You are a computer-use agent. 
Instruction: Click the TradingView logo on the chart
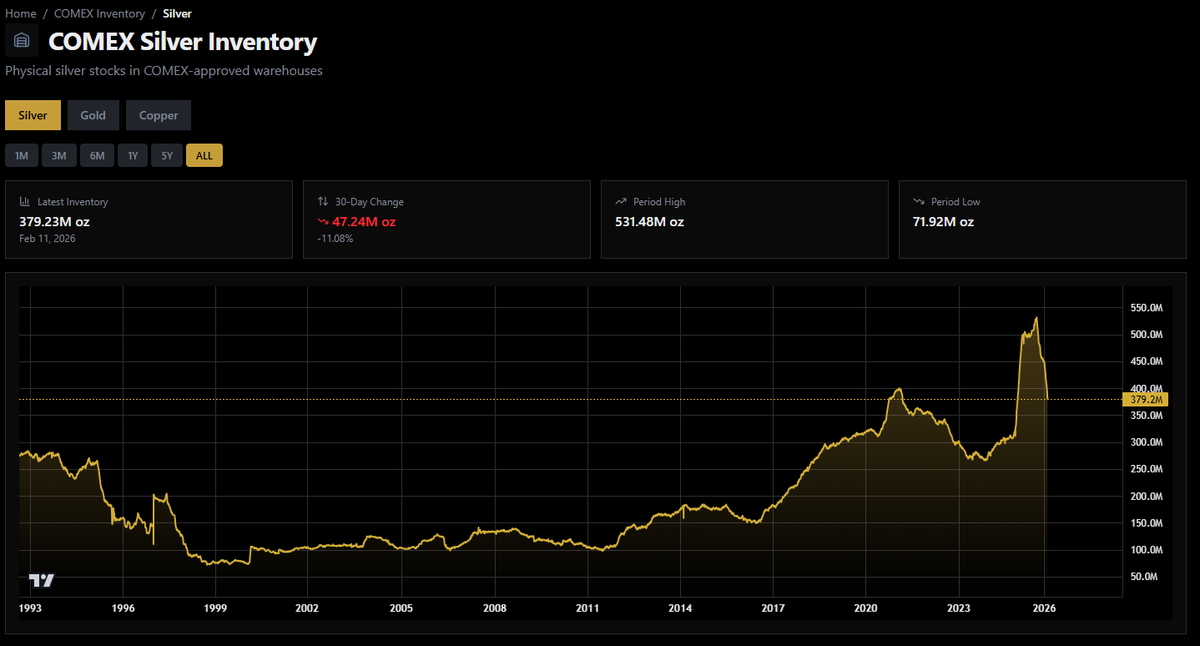pos(41,580)
